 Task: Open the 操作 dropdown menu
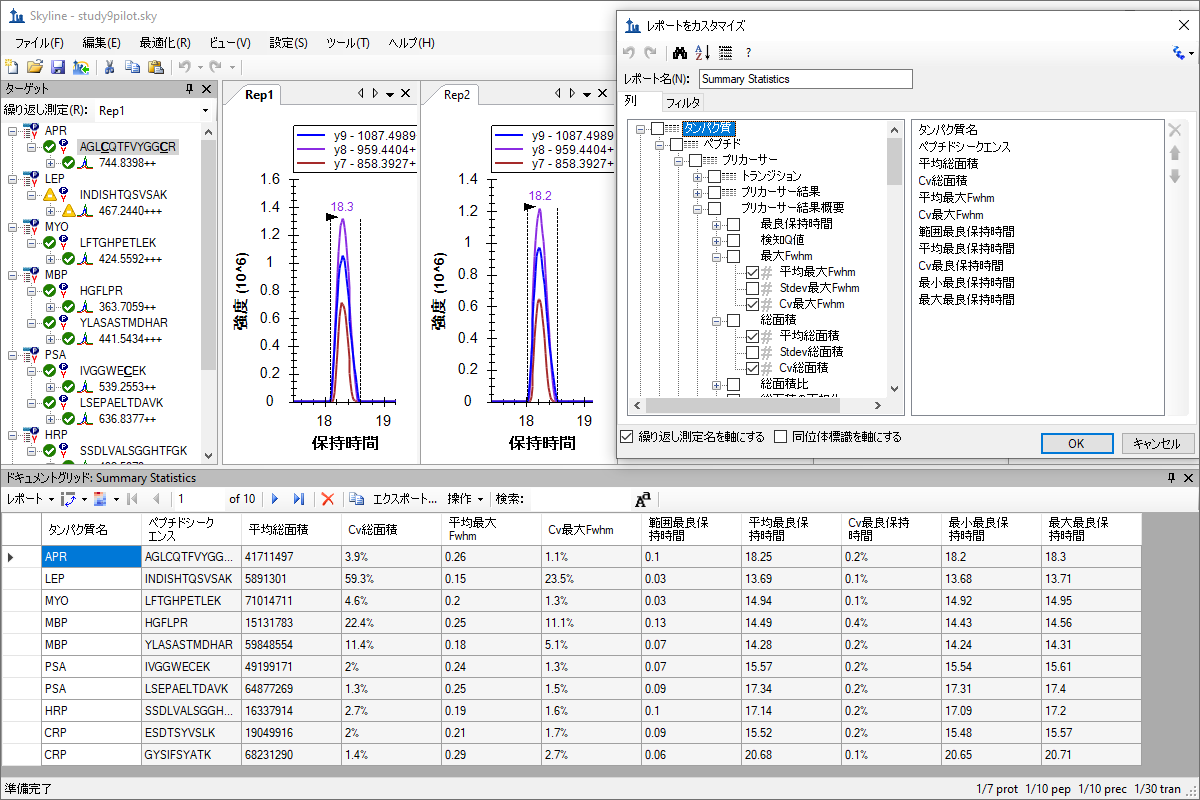point(466,498)
